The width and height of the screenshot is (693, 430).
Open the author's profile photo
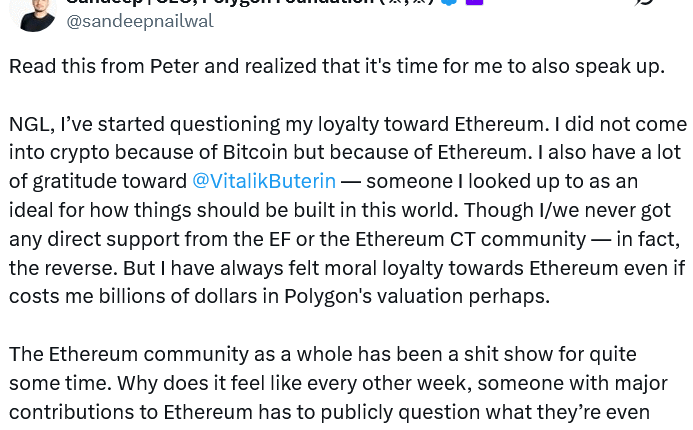(32, 12)
